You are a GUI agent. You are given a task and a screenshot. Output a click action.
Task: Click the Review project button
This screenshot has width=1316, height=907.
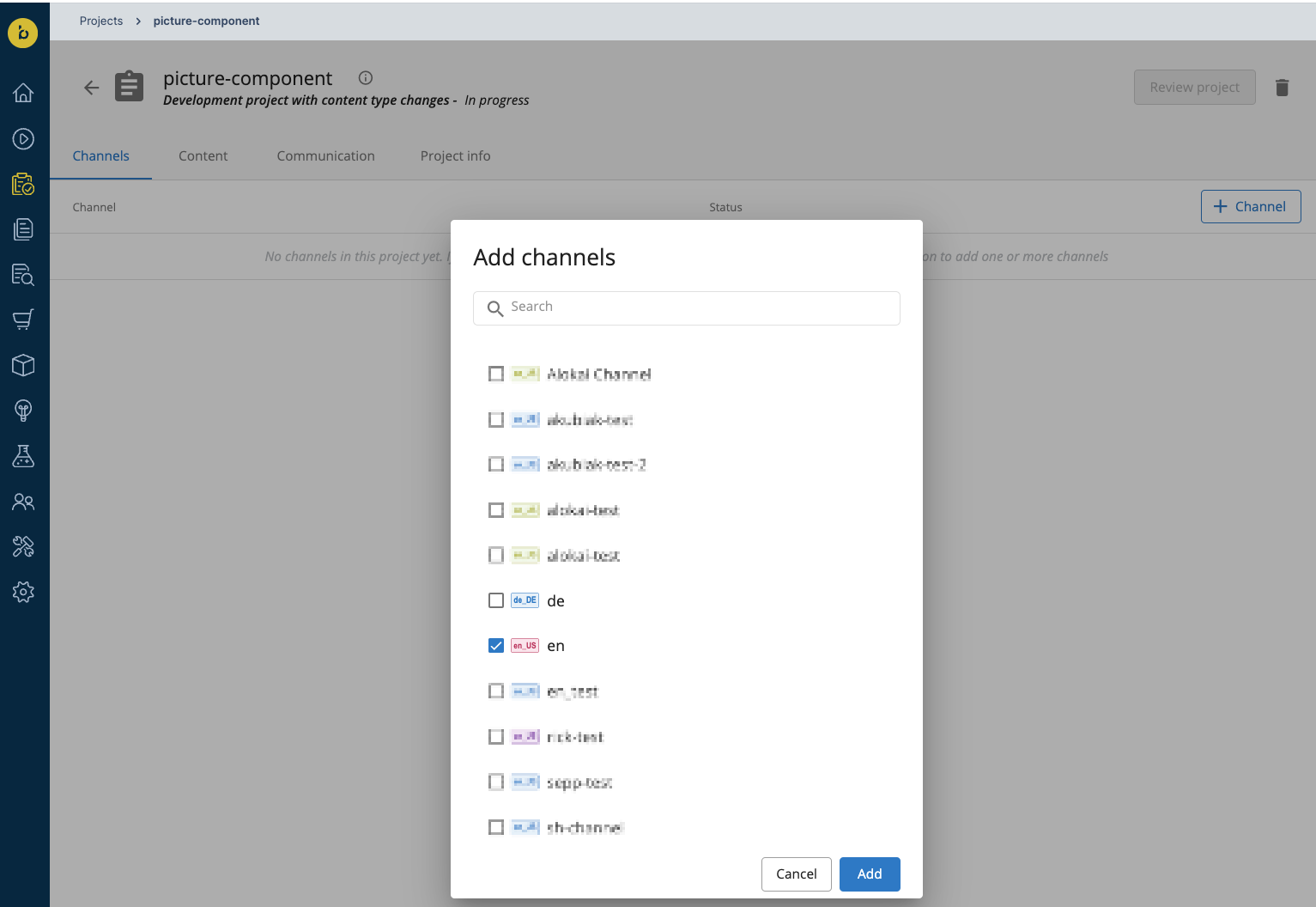tap(1195, 88)
